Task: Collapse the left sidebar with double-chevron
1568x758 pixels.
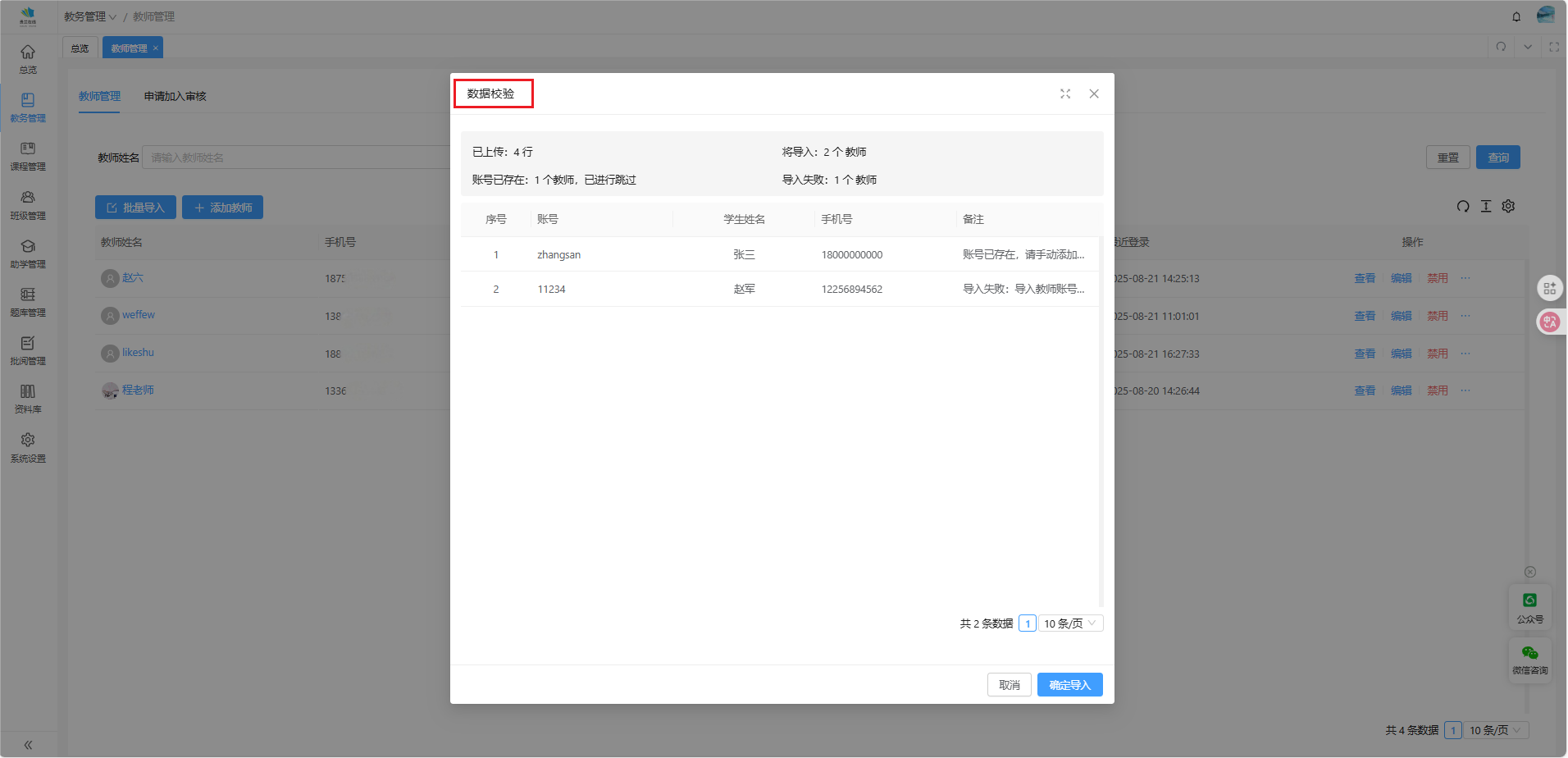Action: coord(28,745)
